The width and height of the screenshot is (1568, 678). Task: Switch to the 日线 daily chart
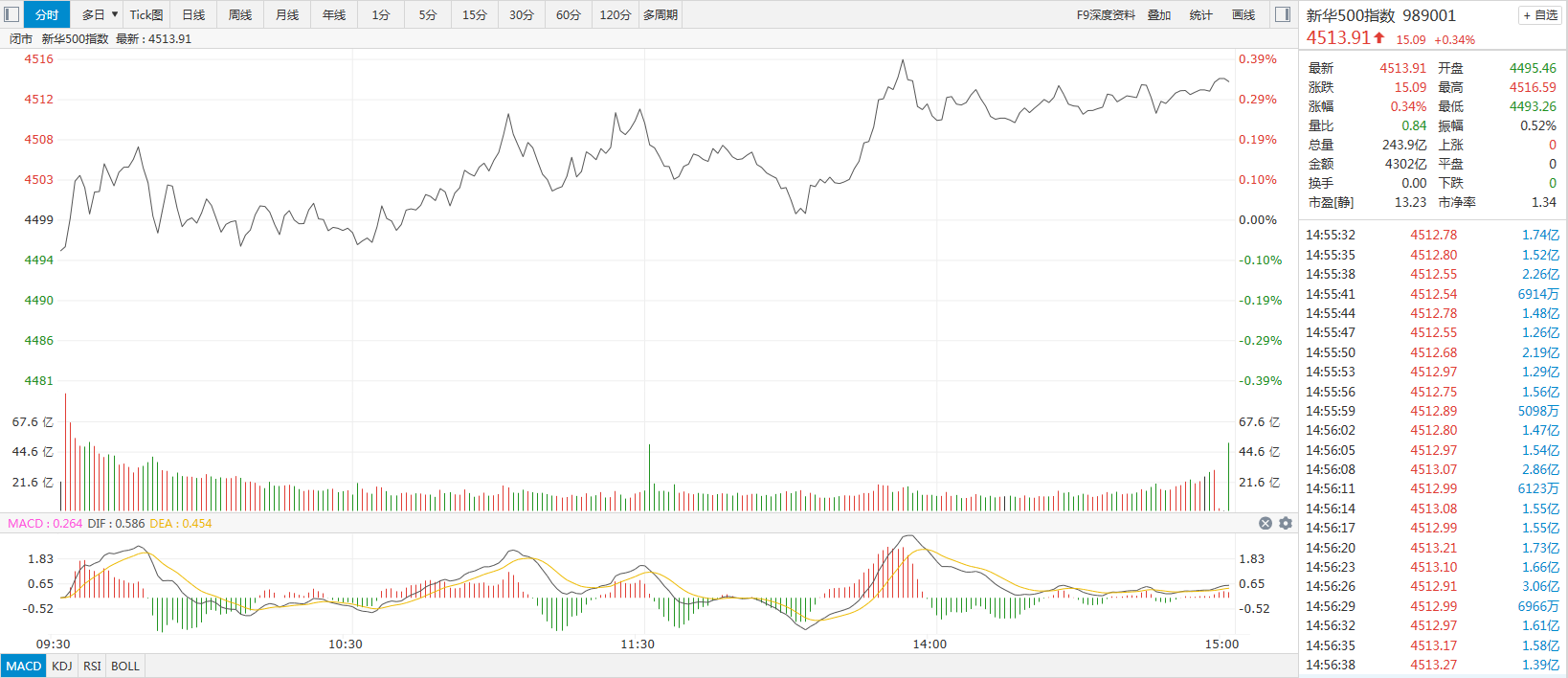click(x=193, y=14)
